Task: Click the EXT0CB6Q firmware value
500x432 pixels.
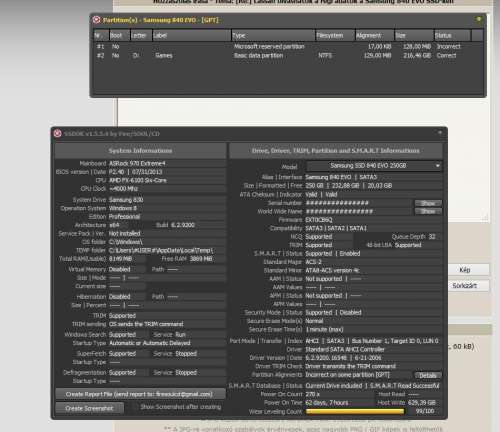Action: 319,220
